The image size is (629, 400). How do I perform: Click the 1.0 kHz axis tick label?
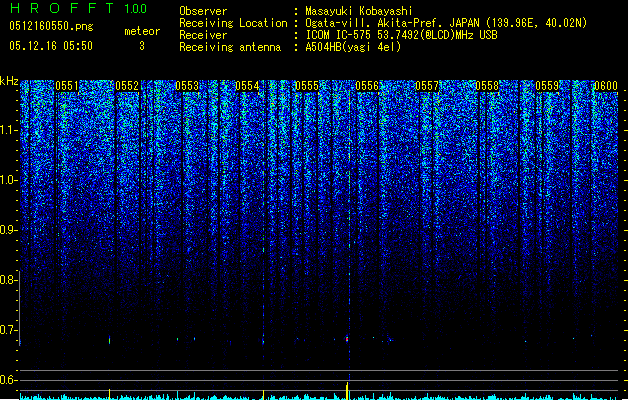click(x=9, y=180)
